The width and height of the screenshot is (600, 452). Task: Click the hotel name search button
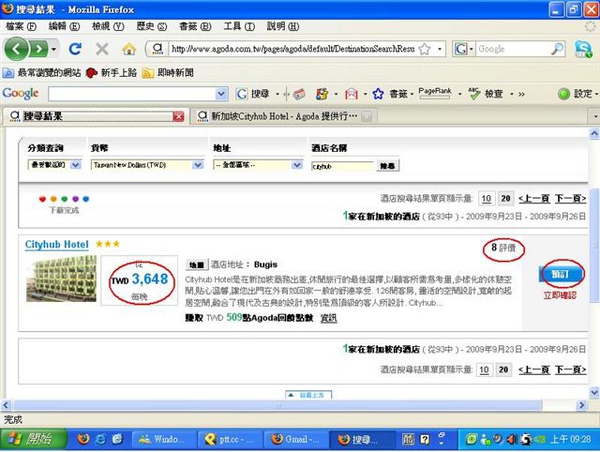coord(388,166)
